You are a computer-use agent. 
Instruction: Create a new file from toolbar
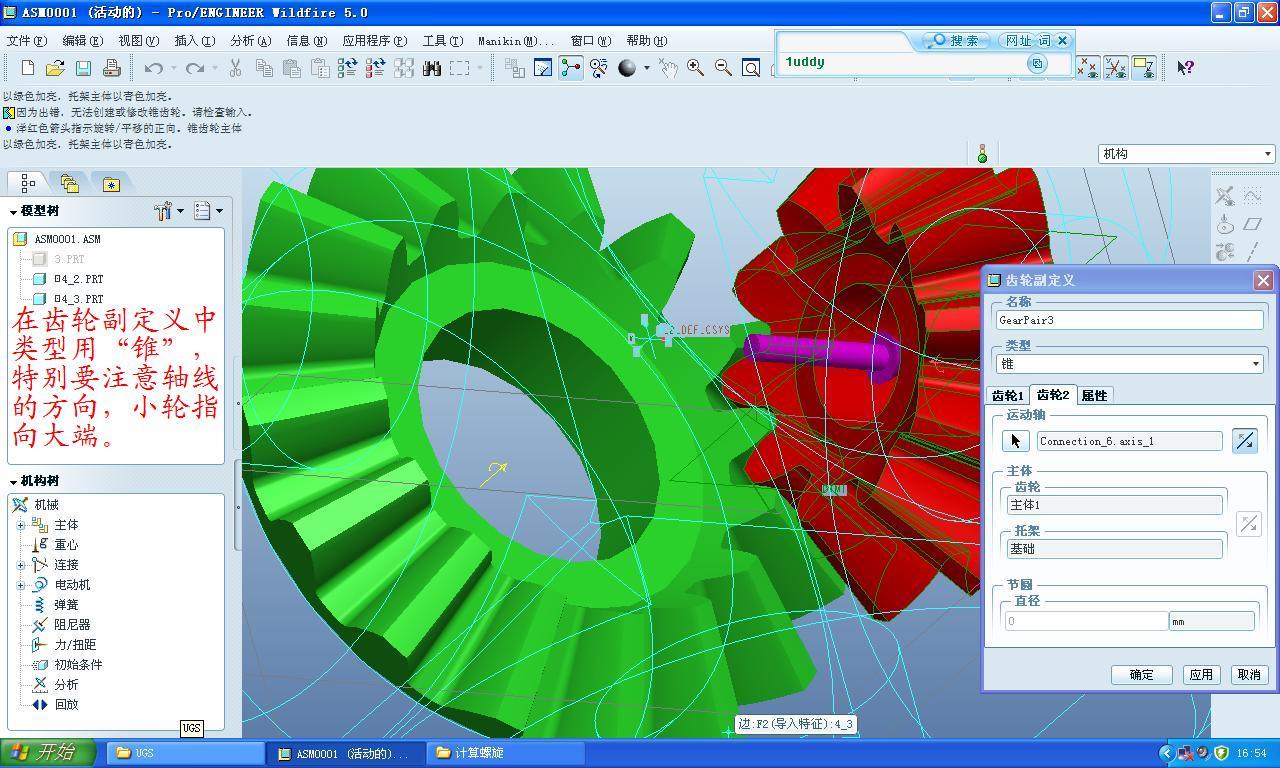pos(27,68)
